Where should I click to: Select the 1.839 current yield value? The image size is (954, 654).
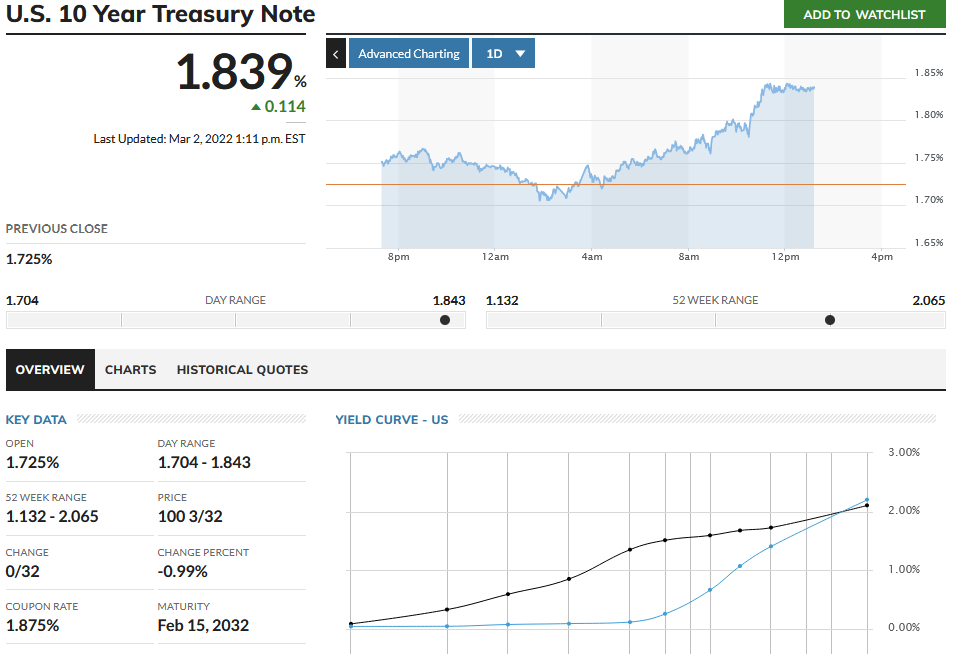[235, 72]
